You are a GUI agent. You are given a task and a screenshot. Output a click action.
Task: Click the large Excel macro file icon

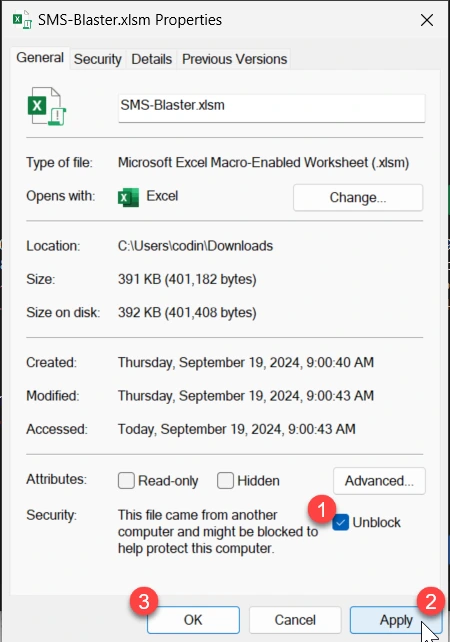47,106
